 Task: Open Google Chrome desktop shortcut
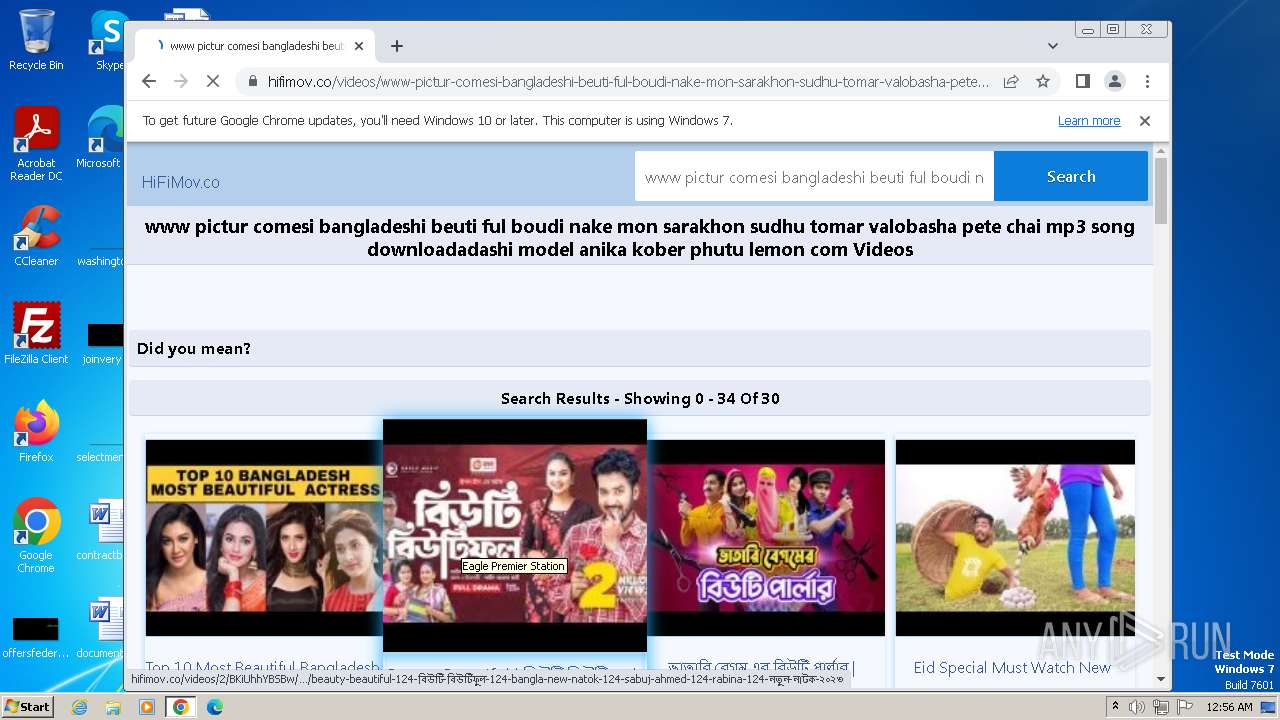[36, 535]
